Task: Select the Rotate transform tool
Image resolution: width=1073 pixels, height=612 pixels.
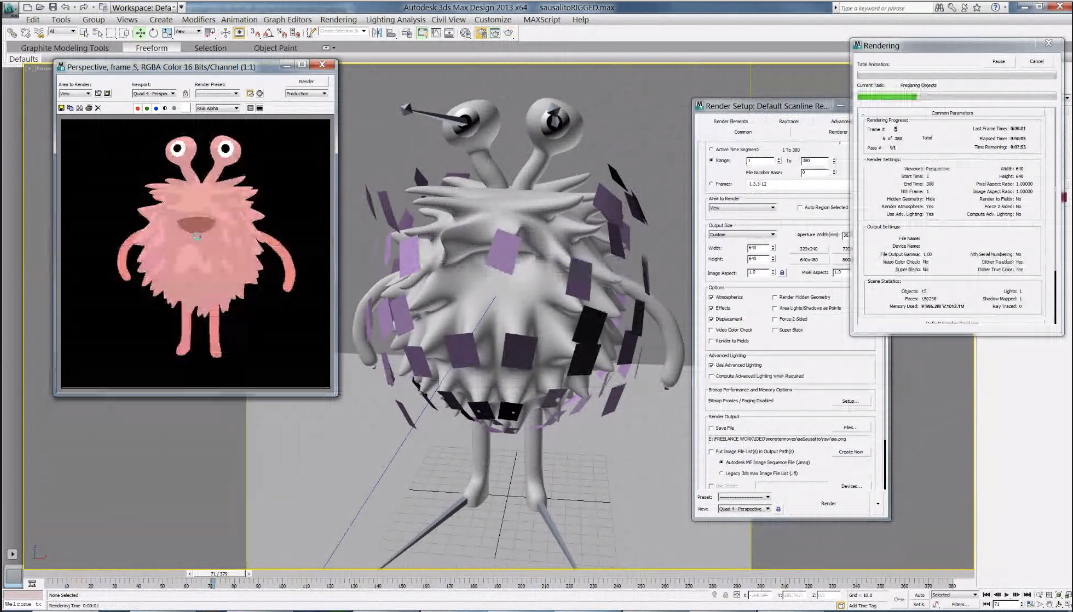Action: [x=153, y=33]
